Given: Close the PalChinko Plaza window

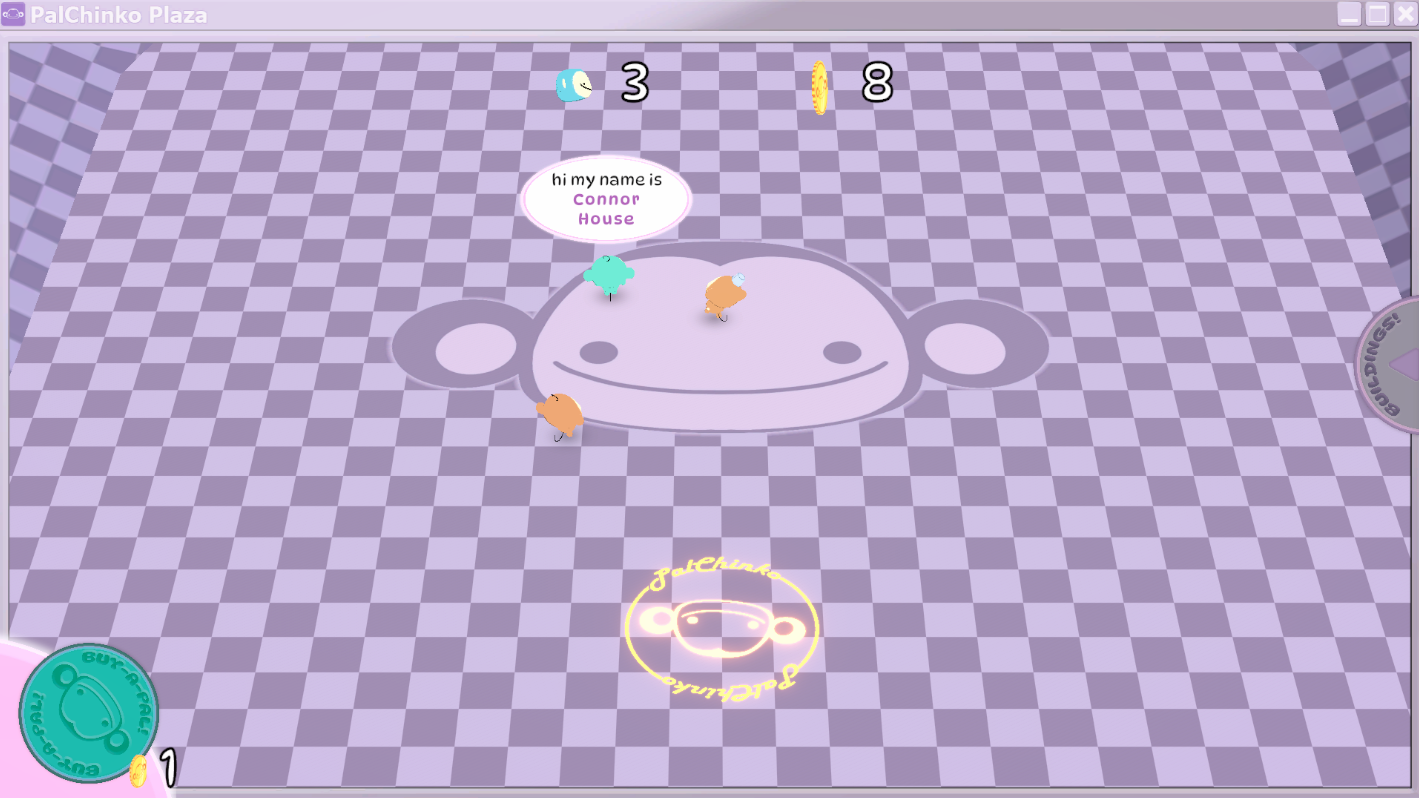Looking at the screenshot, I should click(x=1405, y=14).
